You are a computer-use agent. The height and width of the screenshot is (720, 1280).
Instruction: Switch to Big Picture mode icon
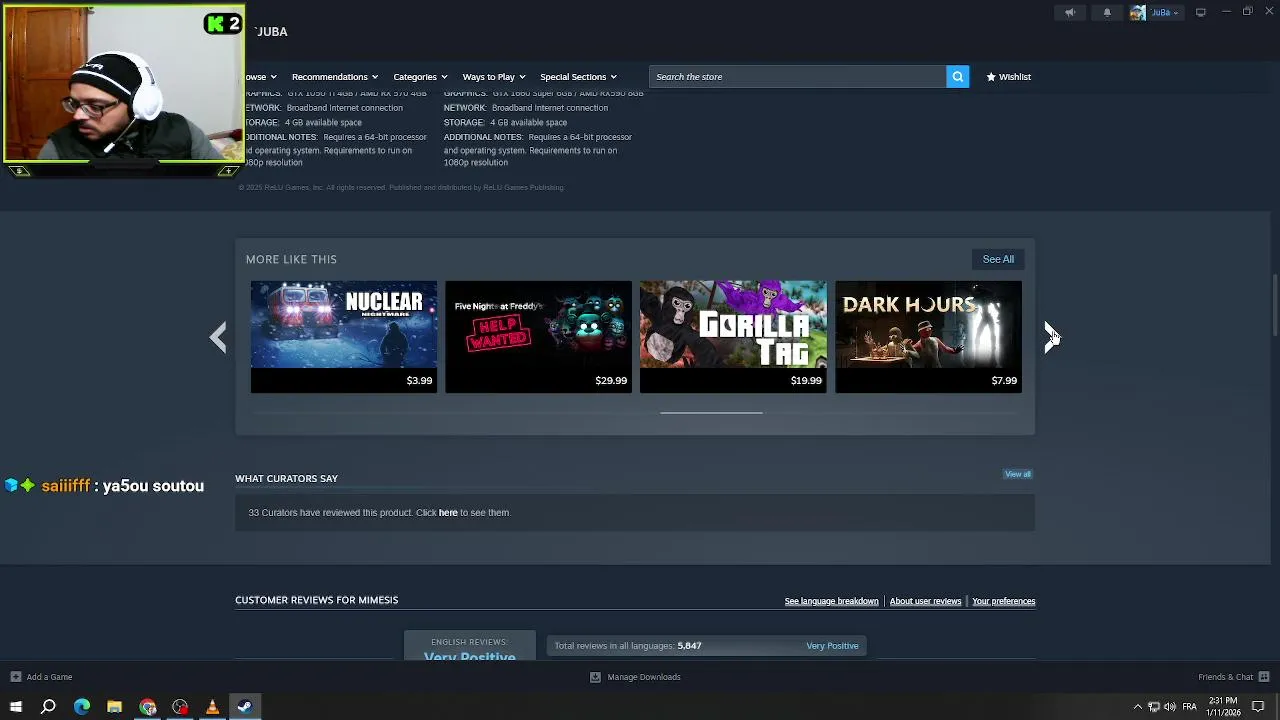coord(1201,12)
